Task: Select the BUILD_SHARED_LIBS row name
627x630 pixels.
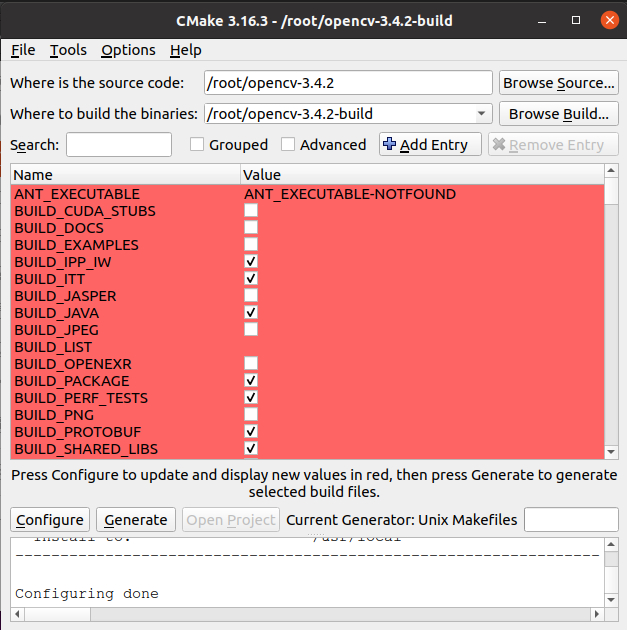Action: click(86, 449)
